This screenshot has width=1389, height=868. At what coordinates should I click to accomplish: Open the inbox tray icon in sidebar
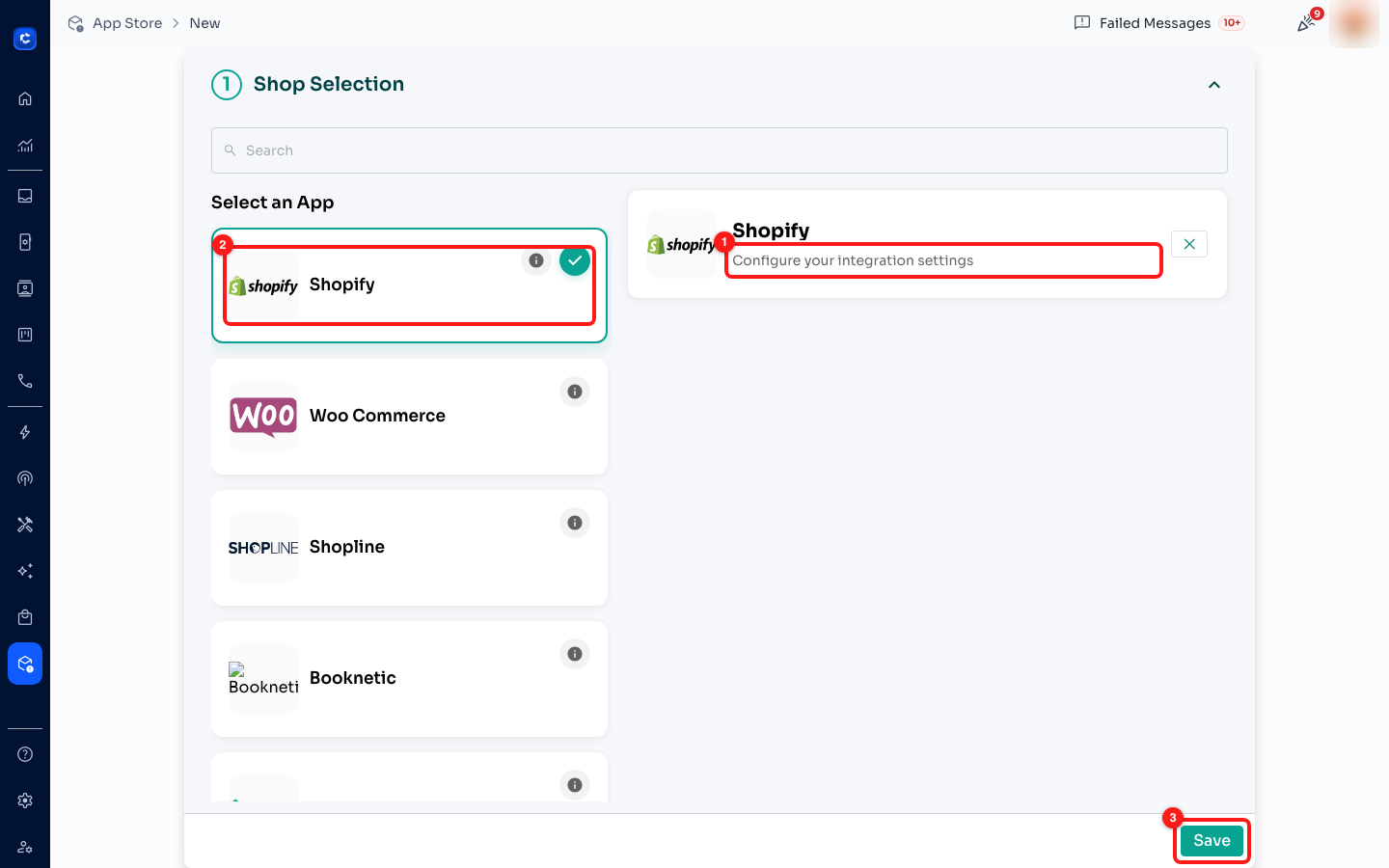pyautogui.click(x=25, y=196)
